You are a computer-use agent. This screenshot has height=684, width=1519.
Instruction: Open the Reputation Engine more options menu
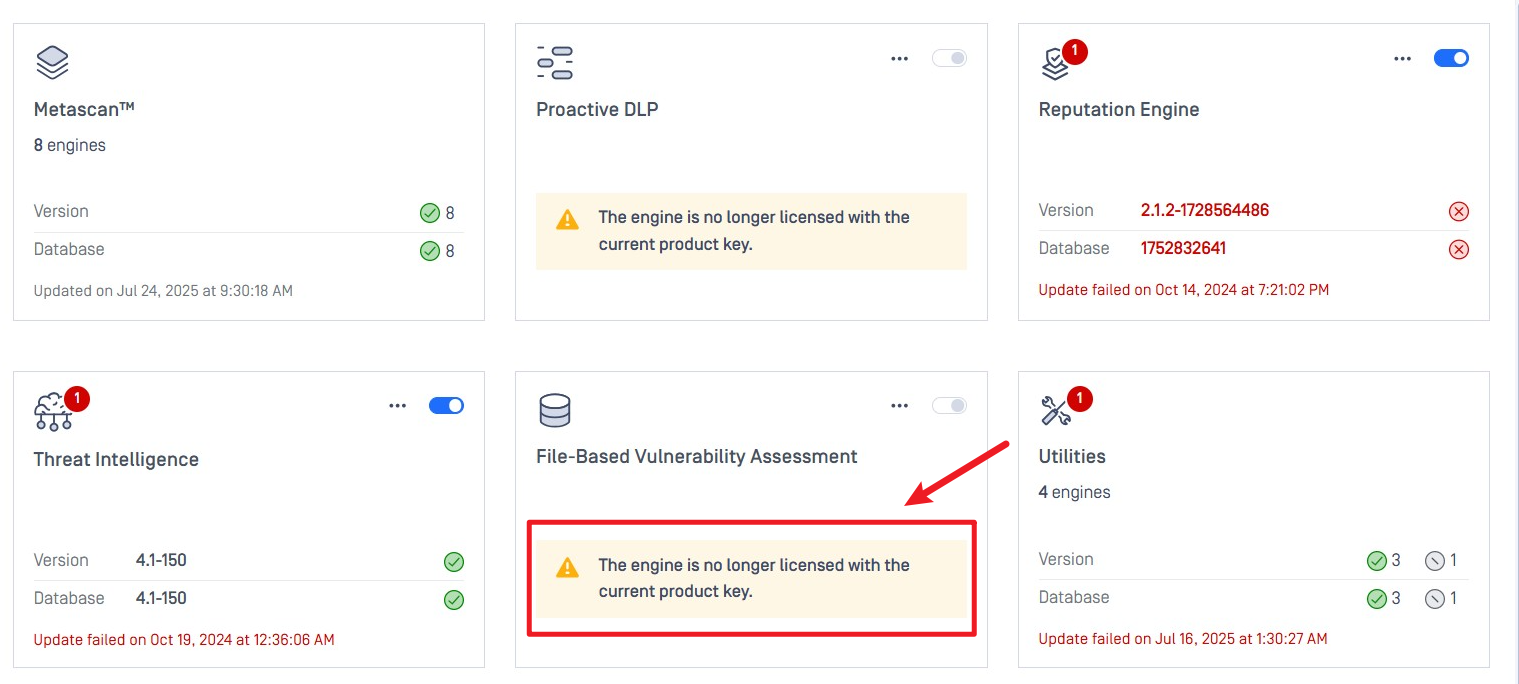click(x=1403, y=58)
